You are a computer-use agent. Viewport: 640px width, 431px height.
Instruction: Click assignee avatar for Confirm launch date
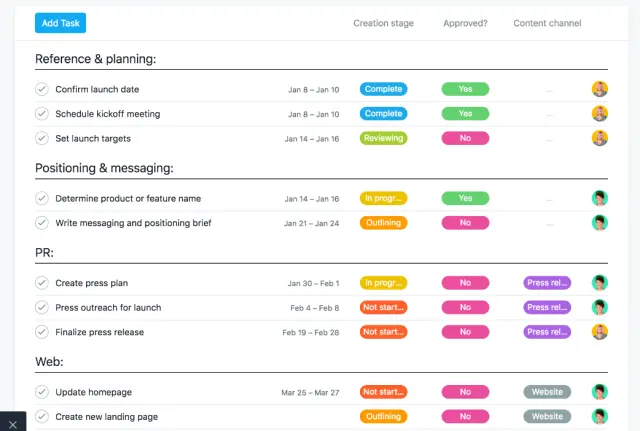(x=599, y=89)
